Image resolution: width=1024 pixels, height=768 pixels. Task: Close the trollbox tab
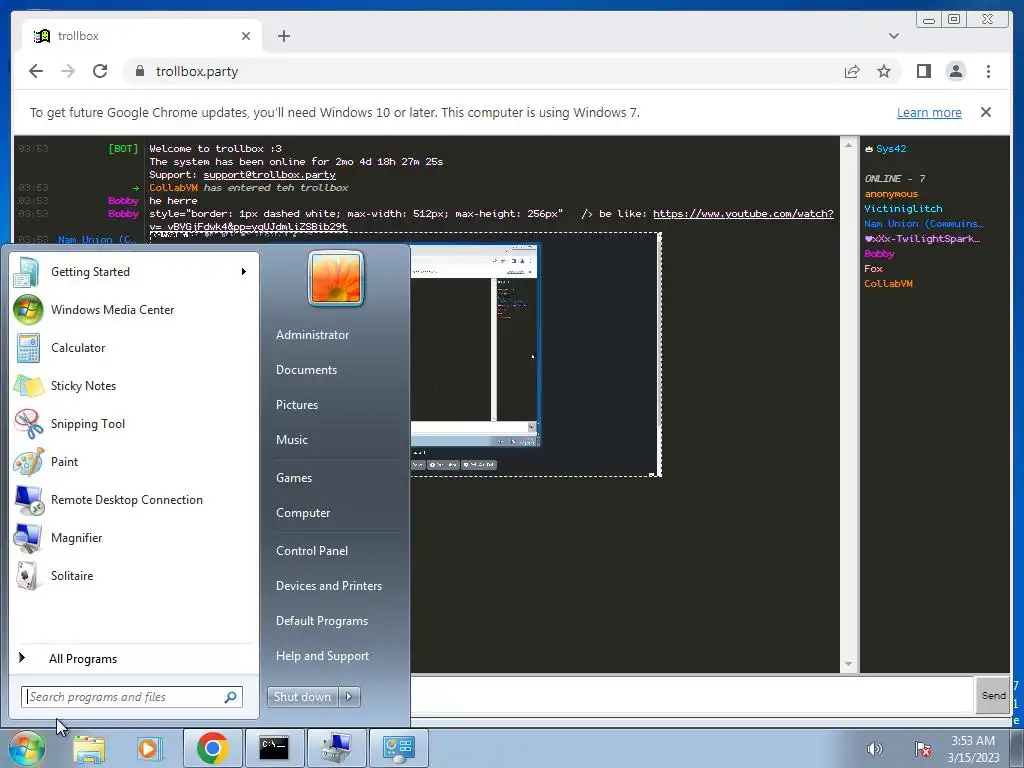point(246,36)
